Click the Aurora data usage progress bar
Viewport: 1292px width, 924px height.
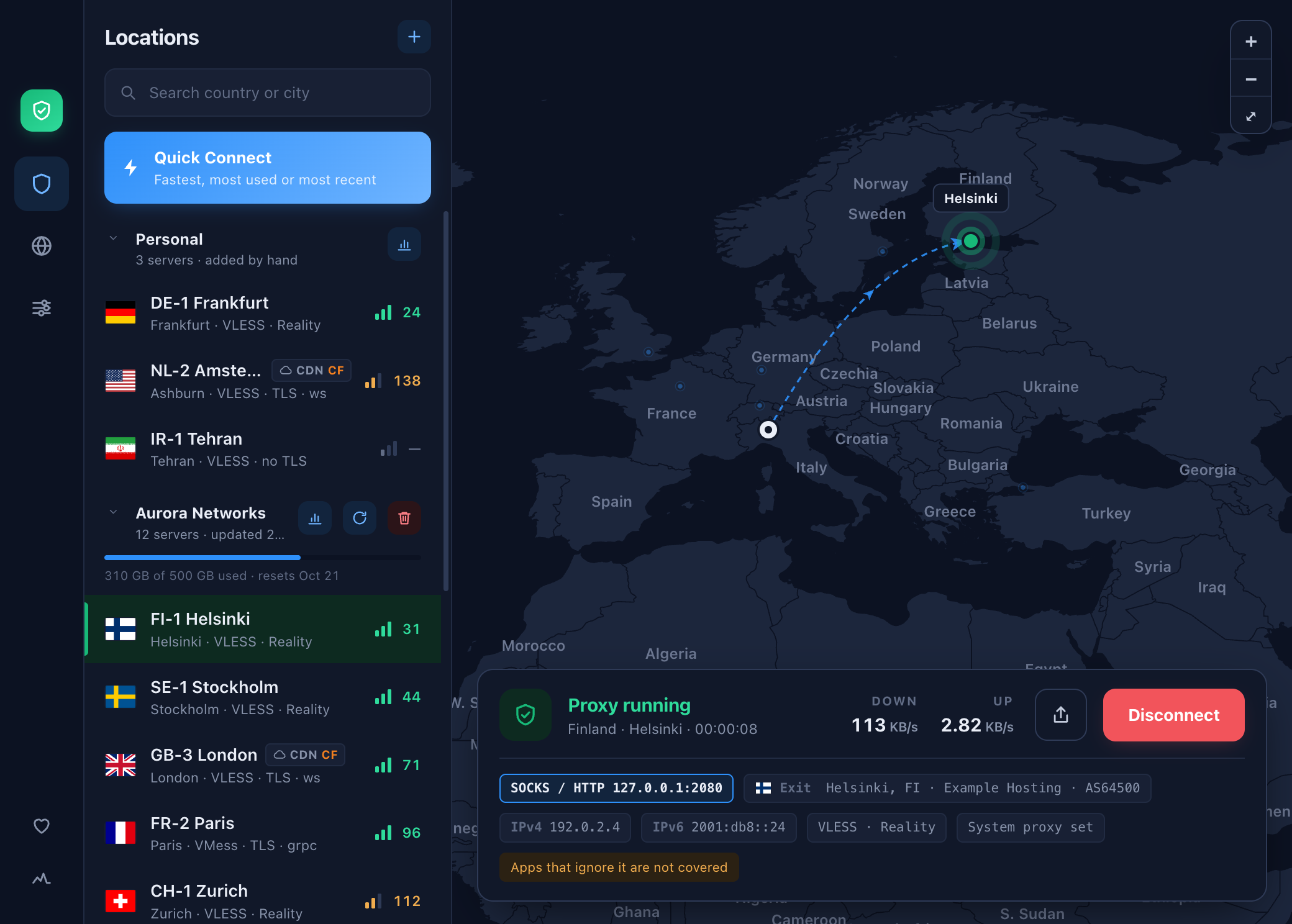pos(263,558)
